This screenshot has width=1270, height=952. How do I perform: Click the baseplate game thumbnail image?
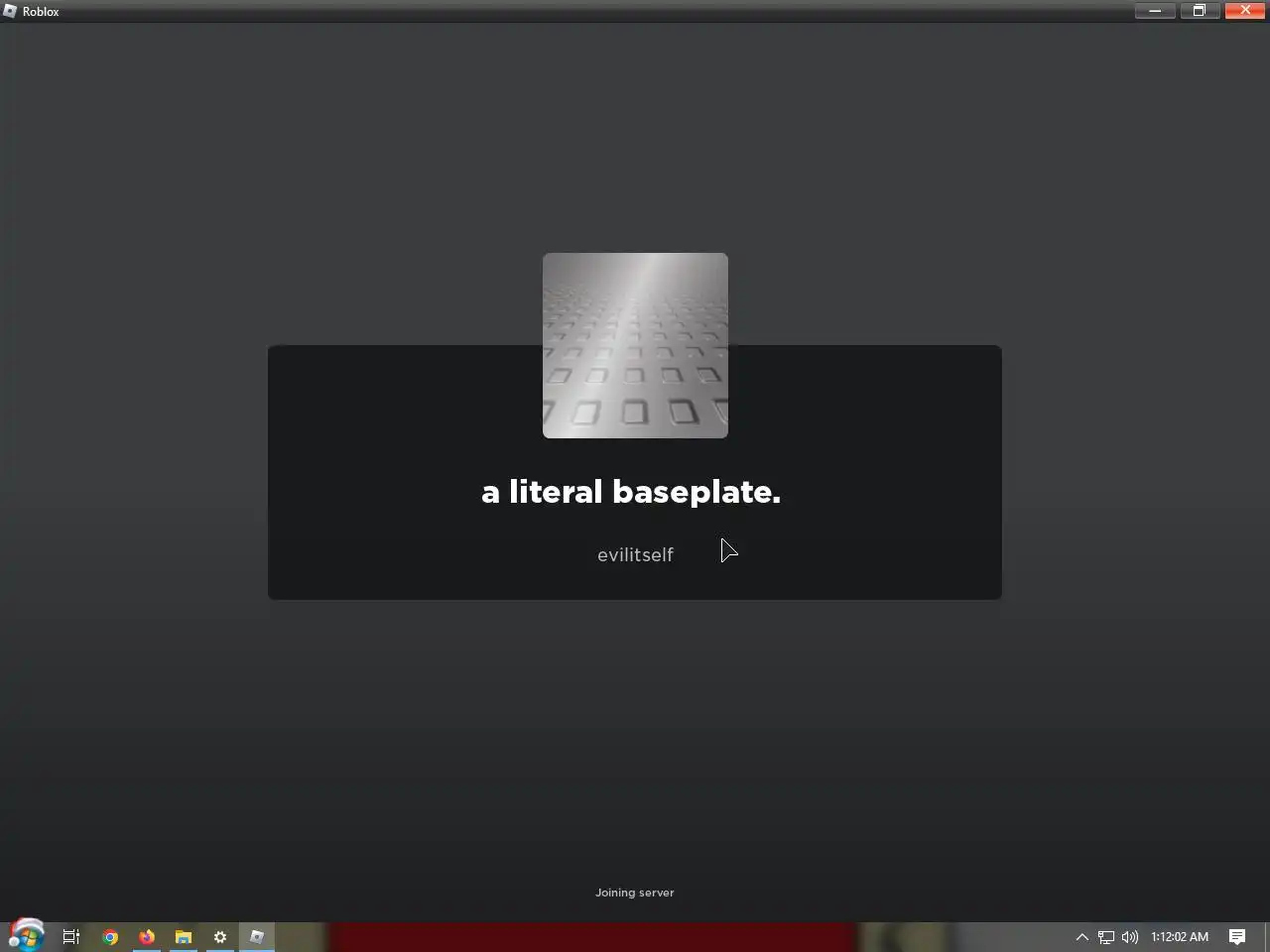(x=635, y=345)
